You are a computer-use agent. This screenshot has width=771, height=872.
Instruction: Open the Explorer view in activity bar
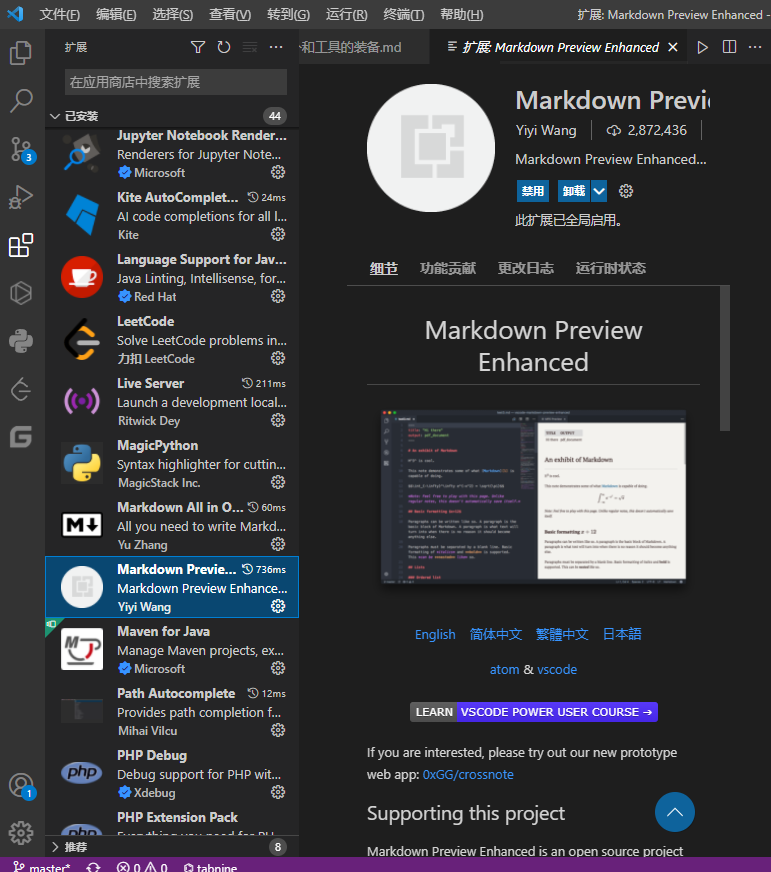tap(21, 53)
